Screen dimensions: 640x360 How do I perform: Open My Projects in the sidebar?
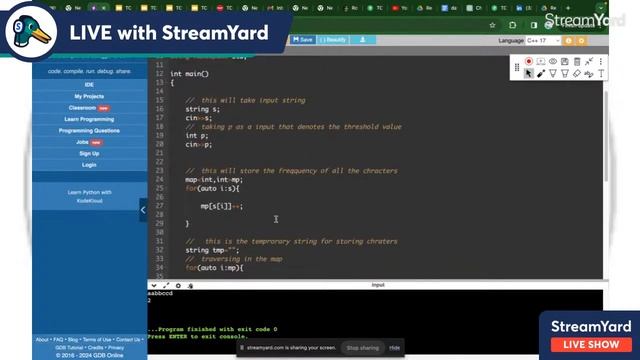[x=89, y=96]
